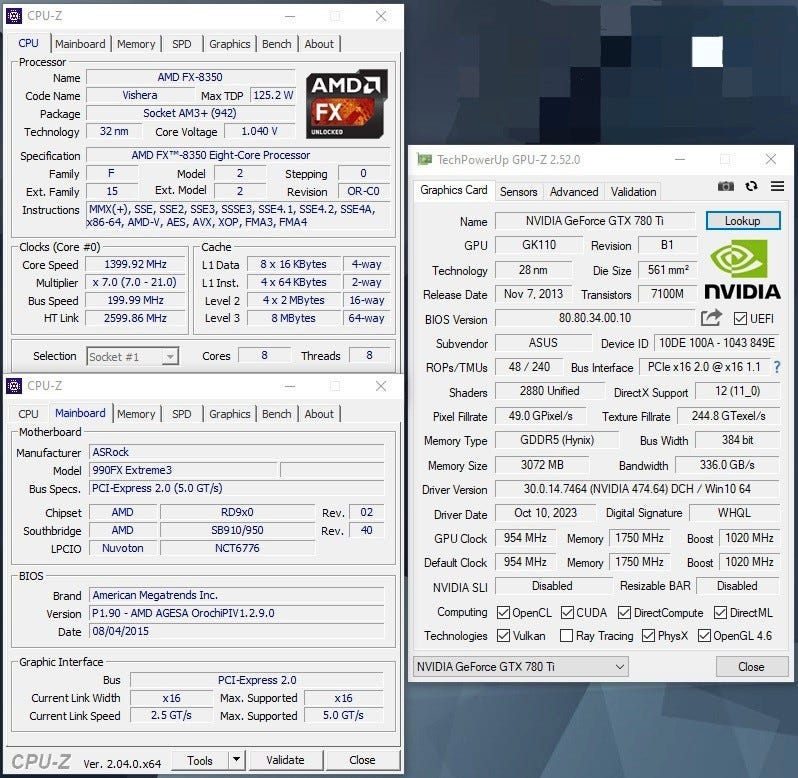This screenshot has width=798, height=778.
Task: Toggle the DirectML checkbox
Action: click(720, 612)
